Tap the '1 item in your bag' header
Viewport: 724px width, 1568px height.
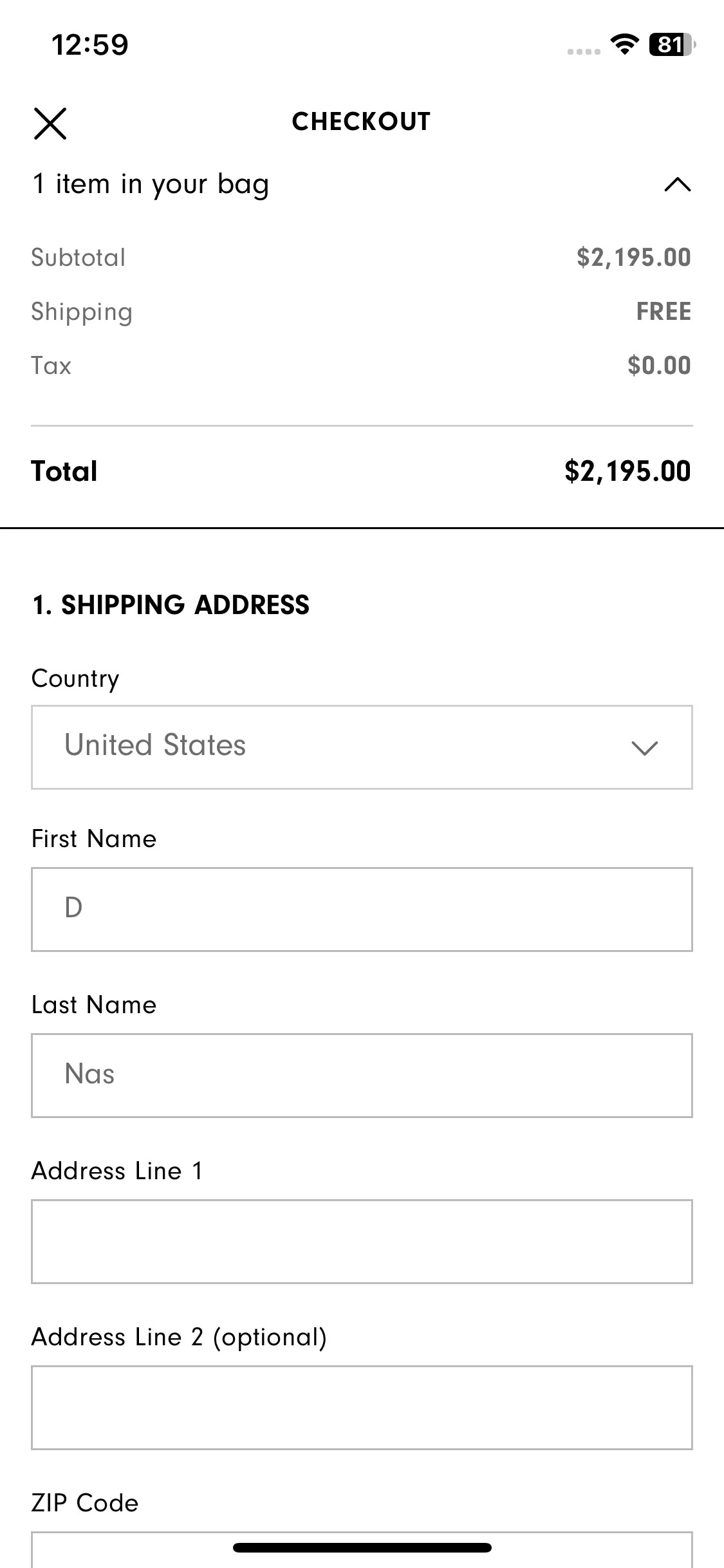pyautogui.click(x=150, y=185)
